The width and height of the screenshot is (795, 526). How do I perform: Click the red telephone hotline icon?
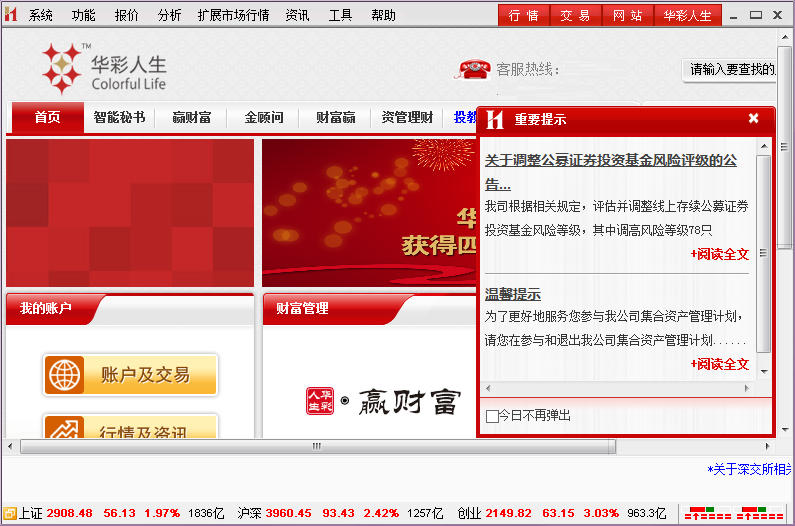(x=473, y=69)
